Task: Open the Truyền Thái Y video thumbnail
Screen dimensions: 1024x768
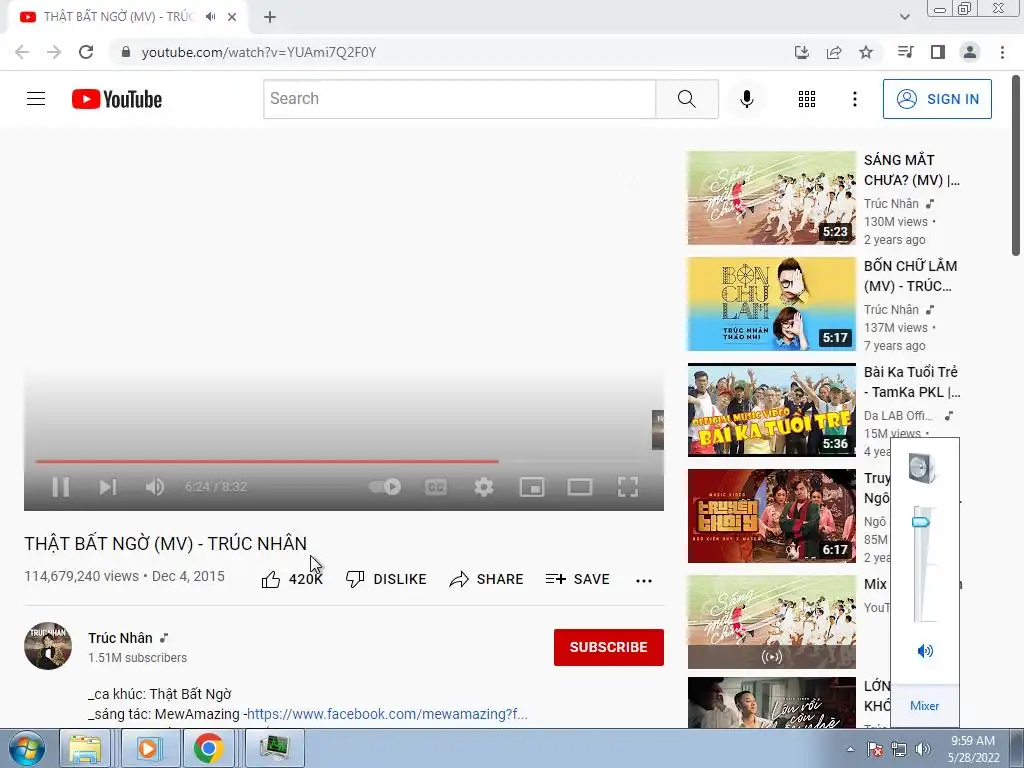Action: point(771,516)
